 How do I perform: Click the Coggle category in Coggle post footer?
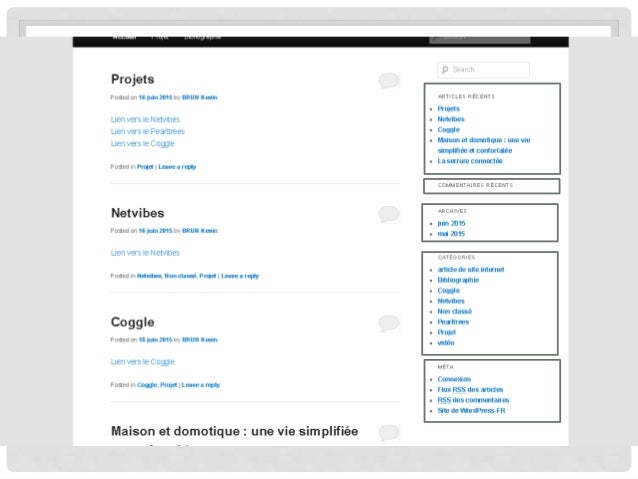pyautogui.click(x=147, y=385)
